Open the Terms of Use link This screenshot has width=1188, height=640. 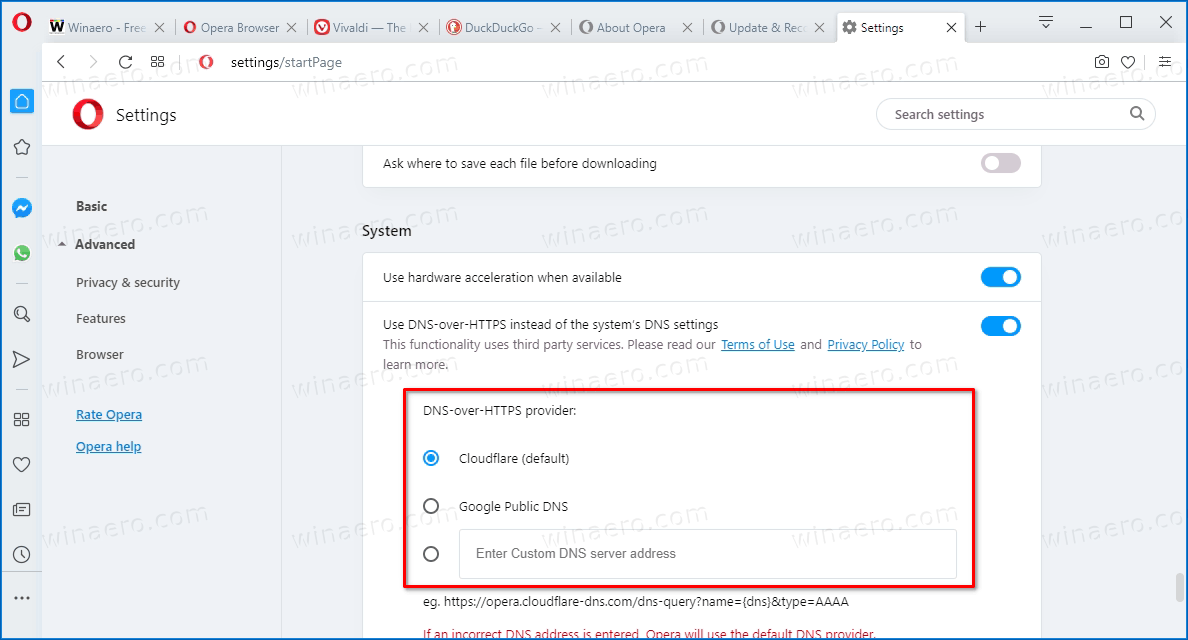pos(757,344)
